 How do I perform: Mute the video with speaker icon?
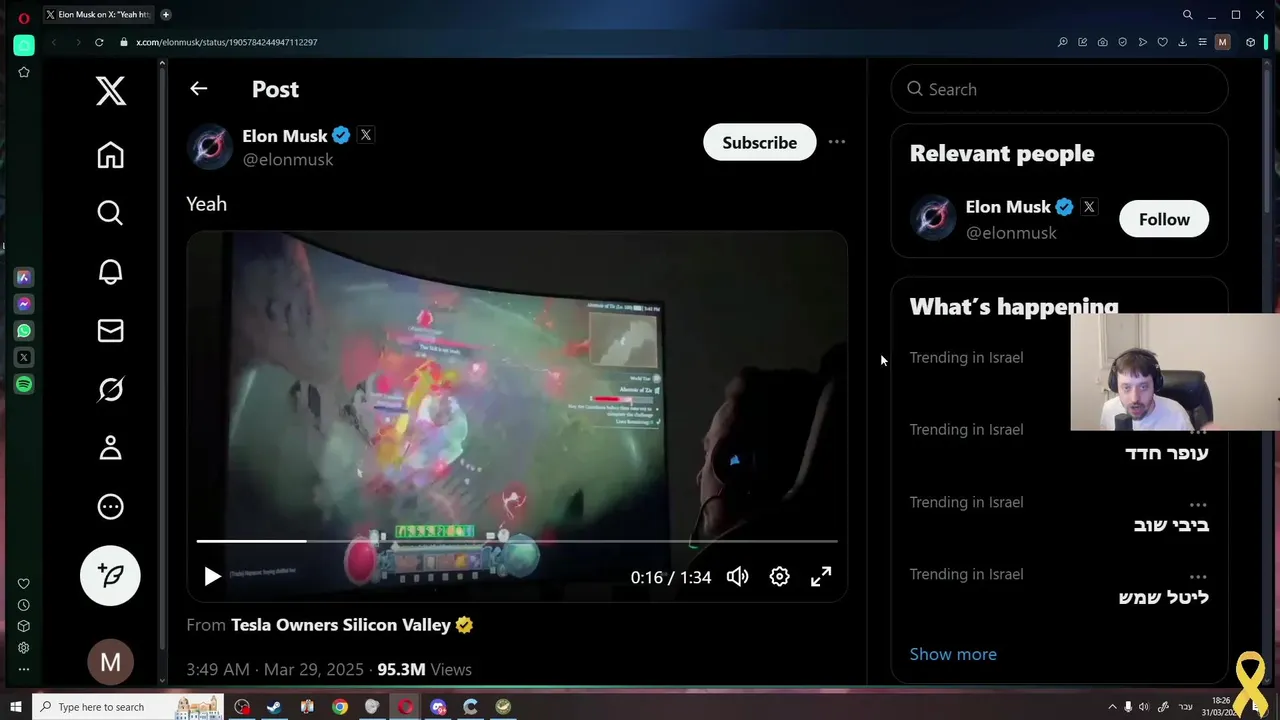coord(738,577)
